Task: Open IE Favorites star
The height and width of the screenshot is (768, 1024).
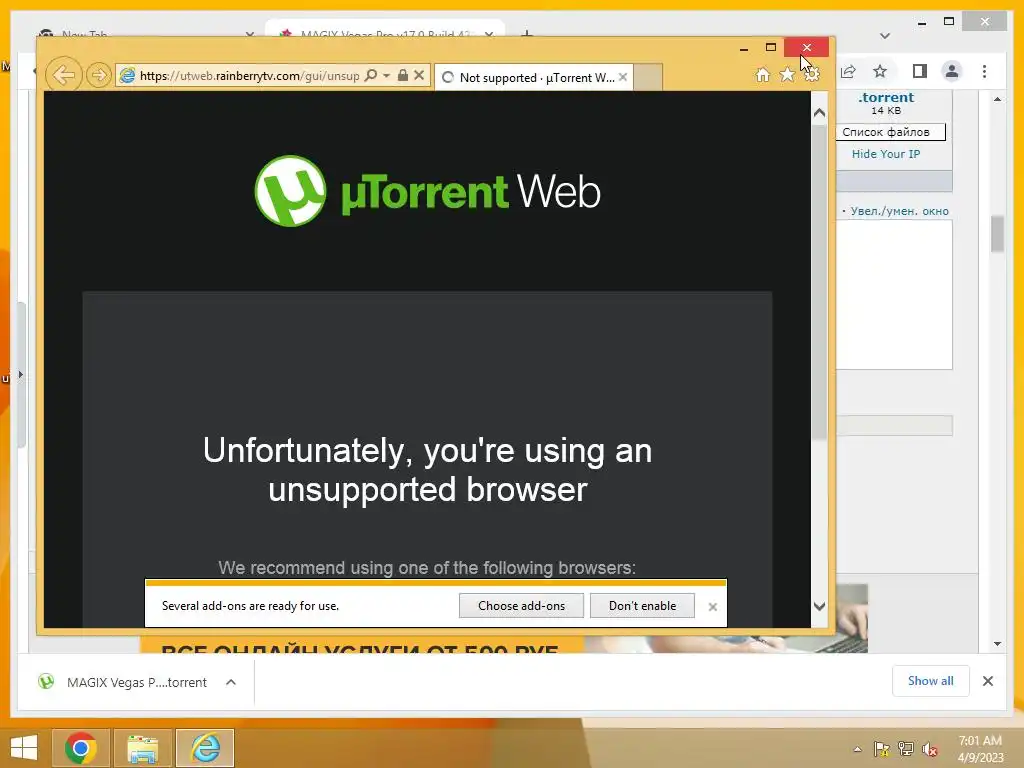Action: 788,75
